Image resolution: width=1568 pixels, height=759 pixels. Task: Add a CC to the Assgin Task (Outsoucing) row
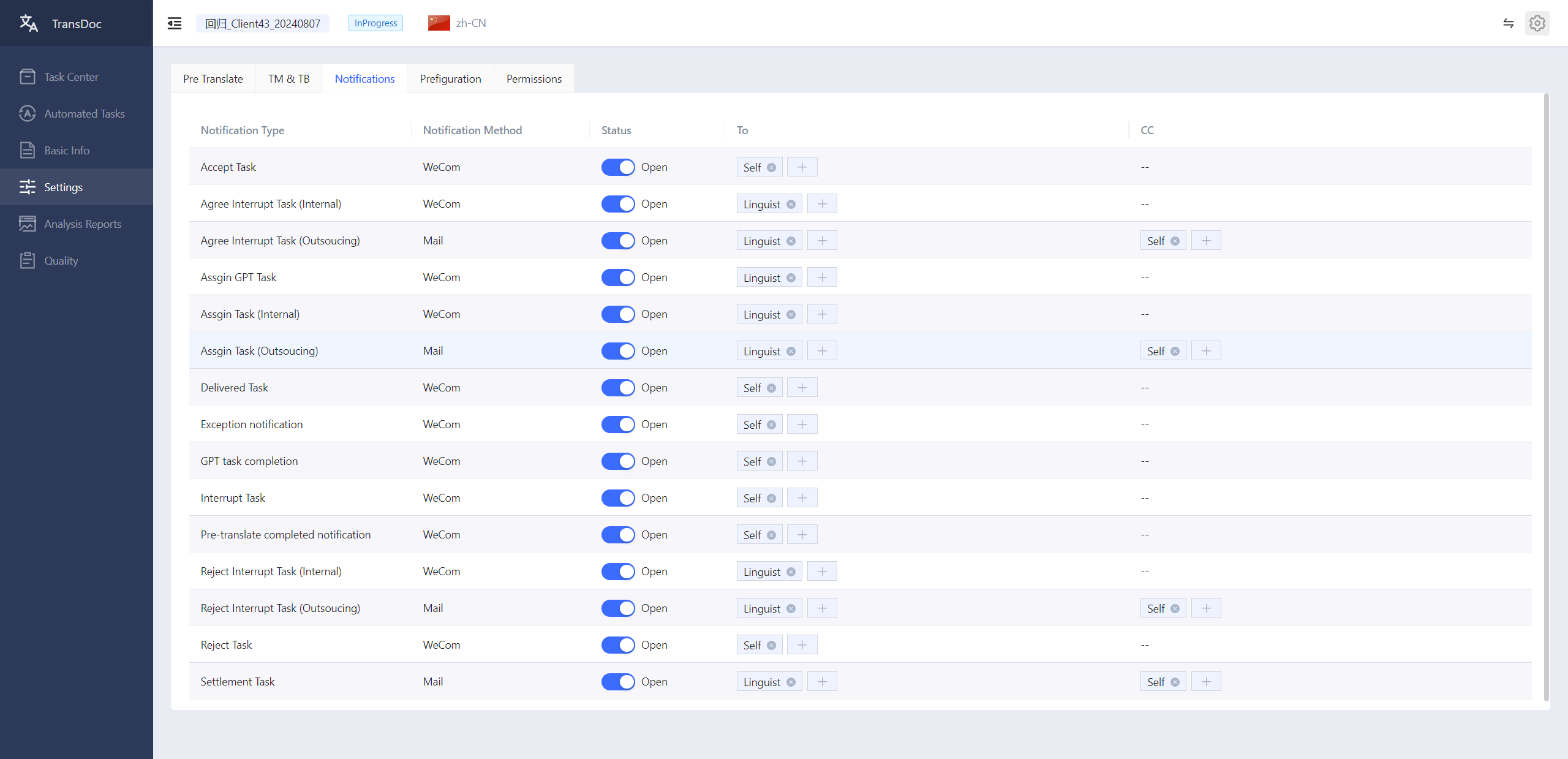coord(1206,351)
